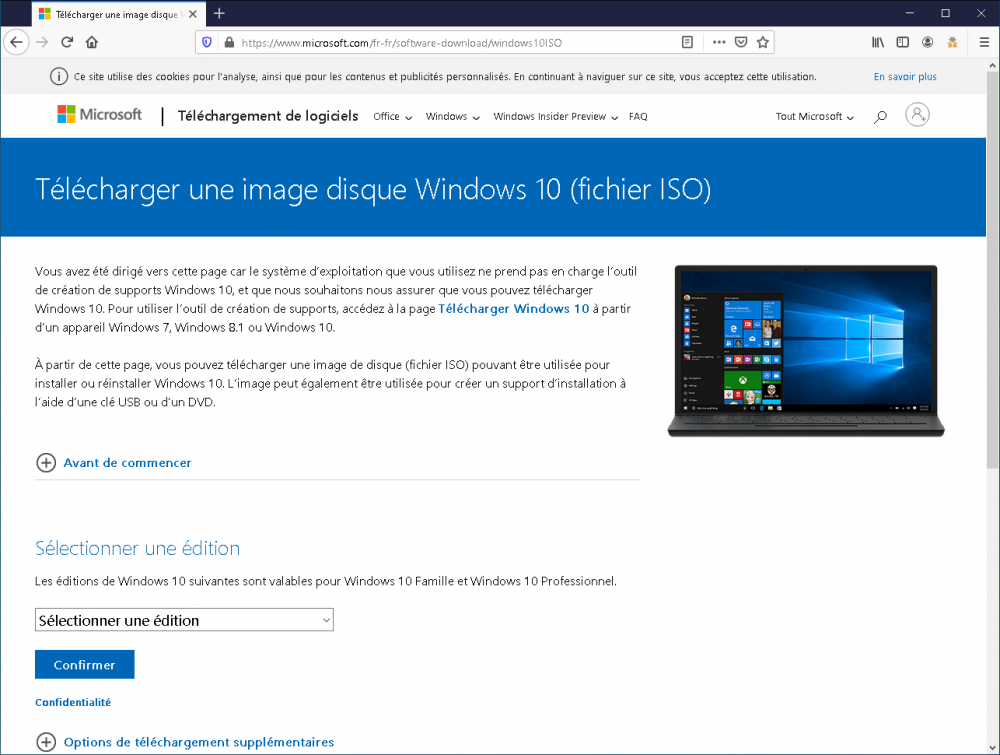
Task: Click the Windows 10 laptop image
Action: (x=805, y=351)
